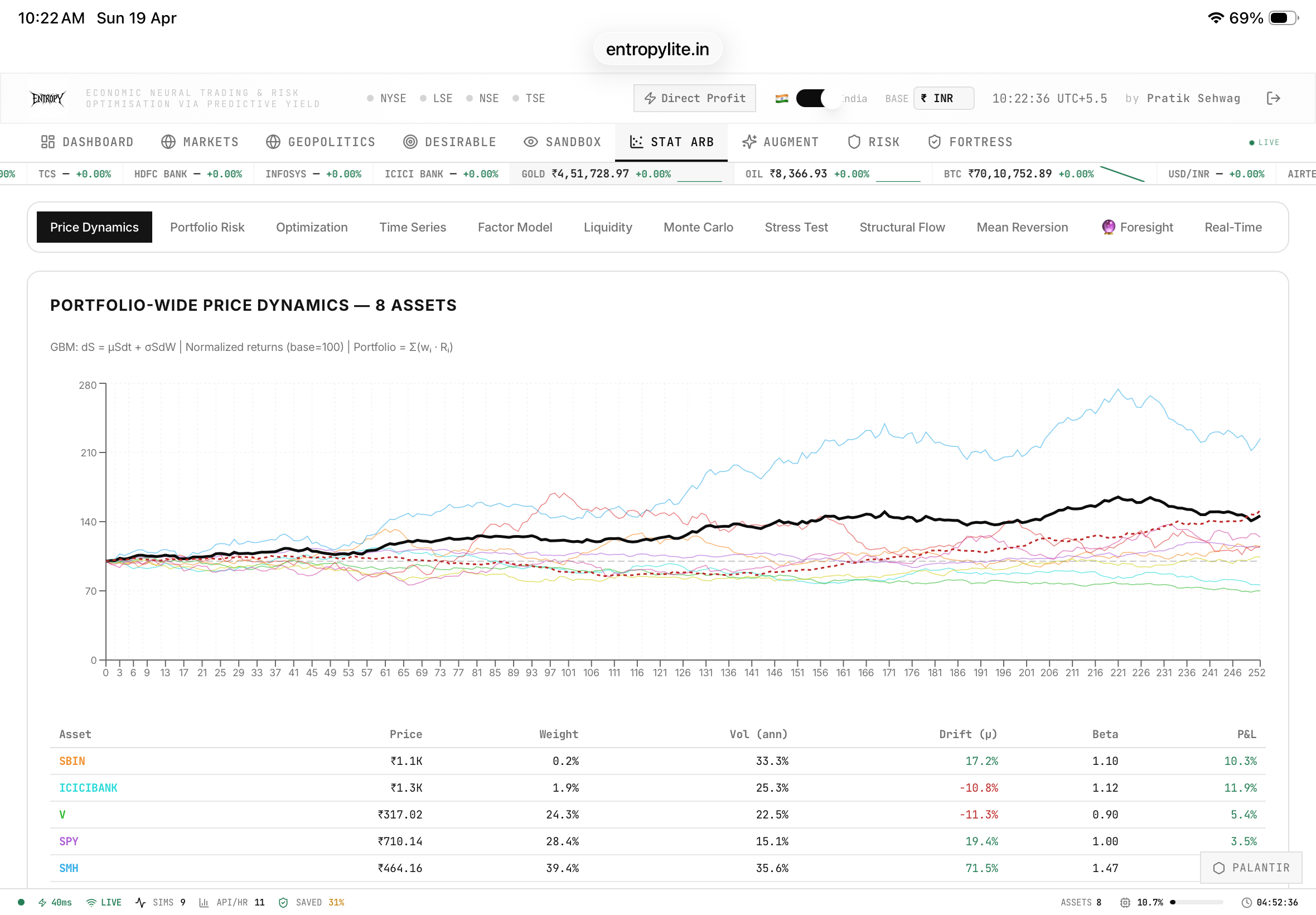This screenshot has height=915, width=1316.
Task: Click the Entropy logo icon
Action: [x=47, y=98]
